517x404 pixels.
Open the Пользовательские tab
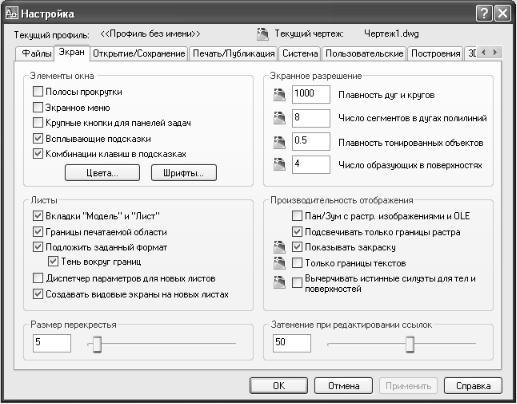364,54
